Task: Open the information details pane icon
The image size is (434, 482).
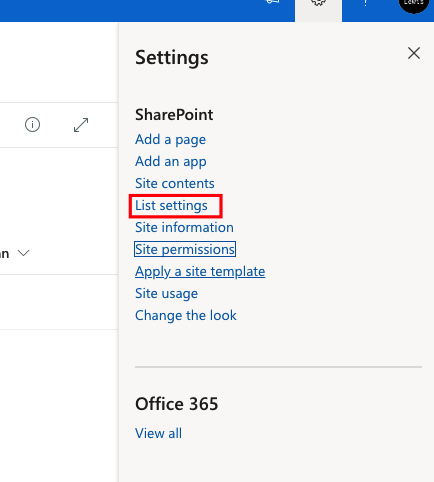Action: coord(32,125)
